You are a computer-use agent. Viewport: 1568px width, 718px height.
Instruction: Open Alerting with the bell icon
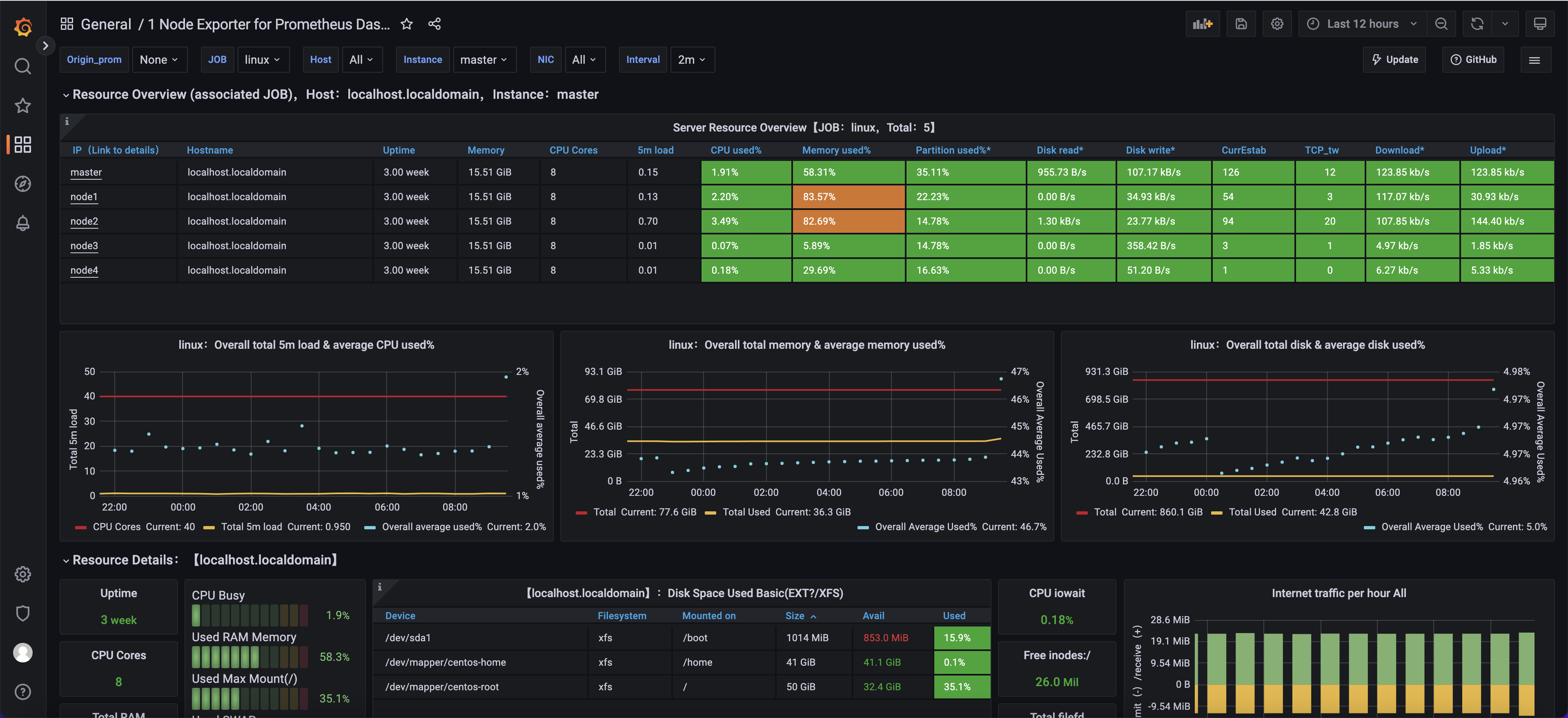click(x=22, y=223)
